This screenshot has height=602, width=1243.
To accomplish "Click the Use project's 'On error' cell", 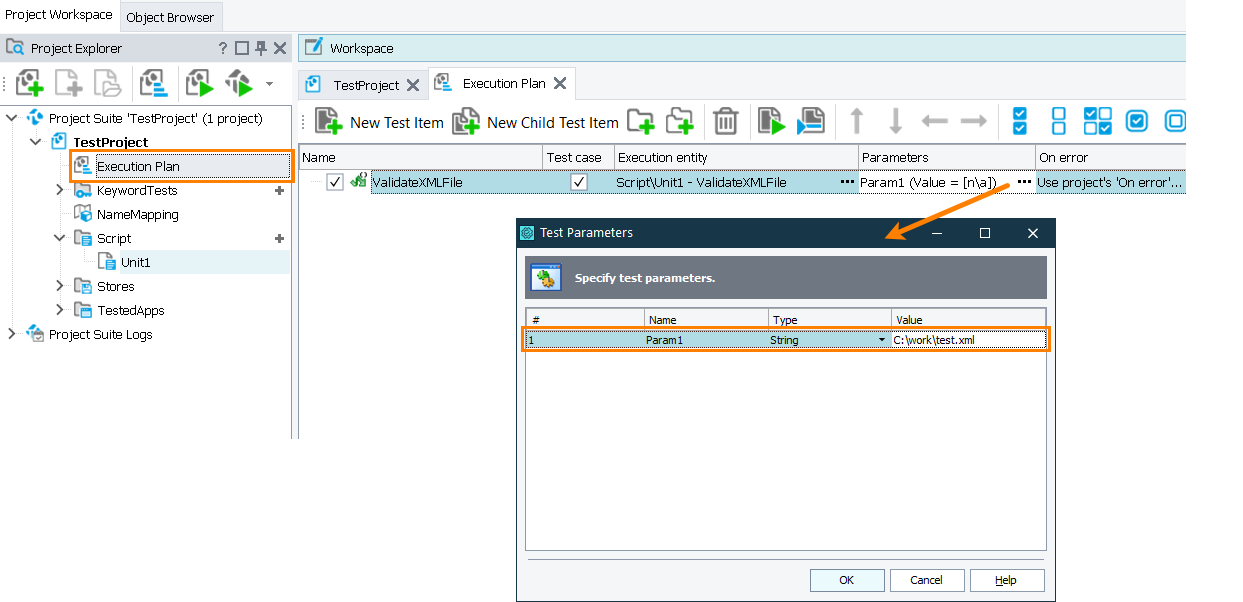I will click(x=1110, y=183).
